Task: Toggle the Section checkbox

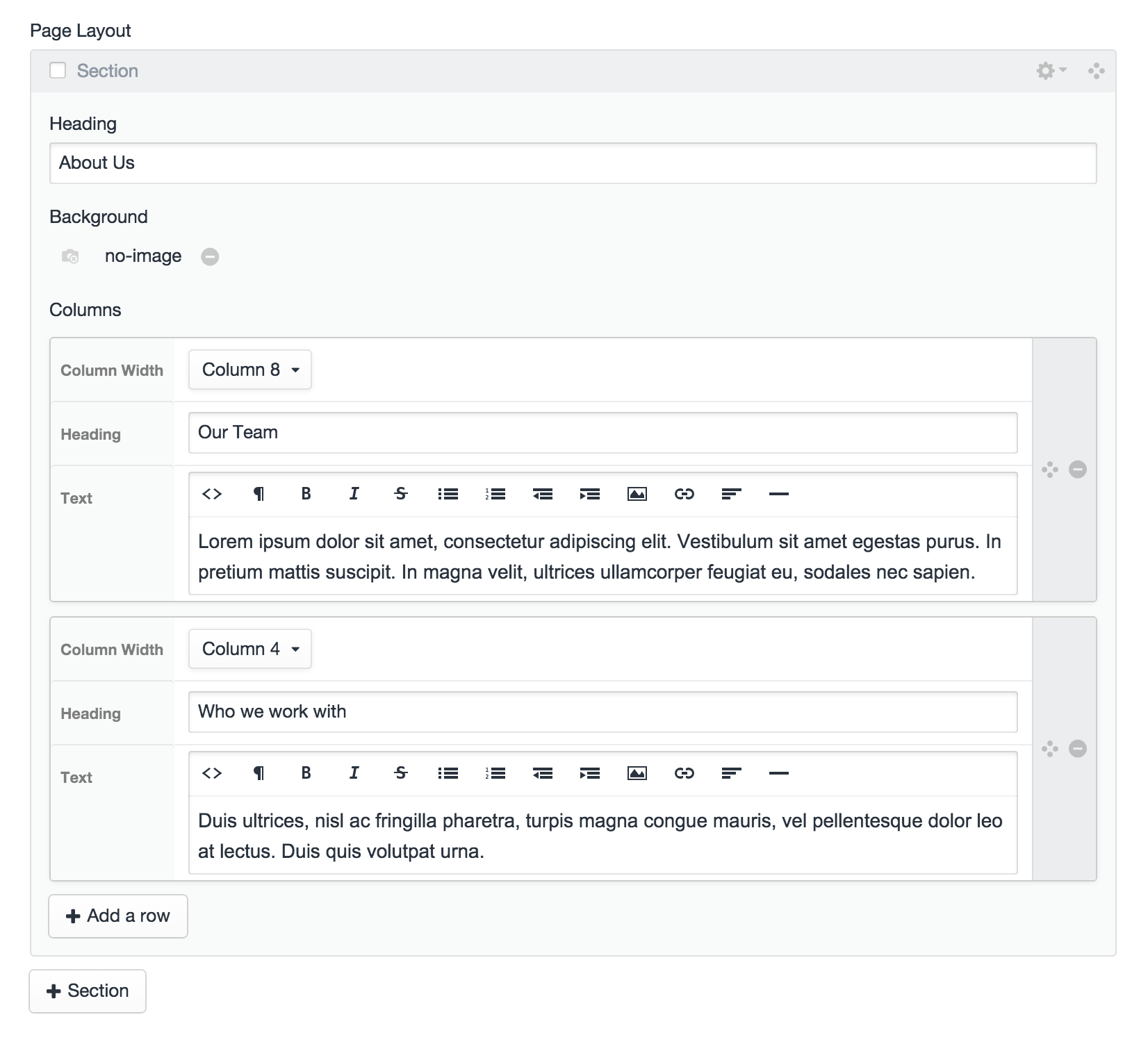Action: pyautogui.click(x=58, y=71)
